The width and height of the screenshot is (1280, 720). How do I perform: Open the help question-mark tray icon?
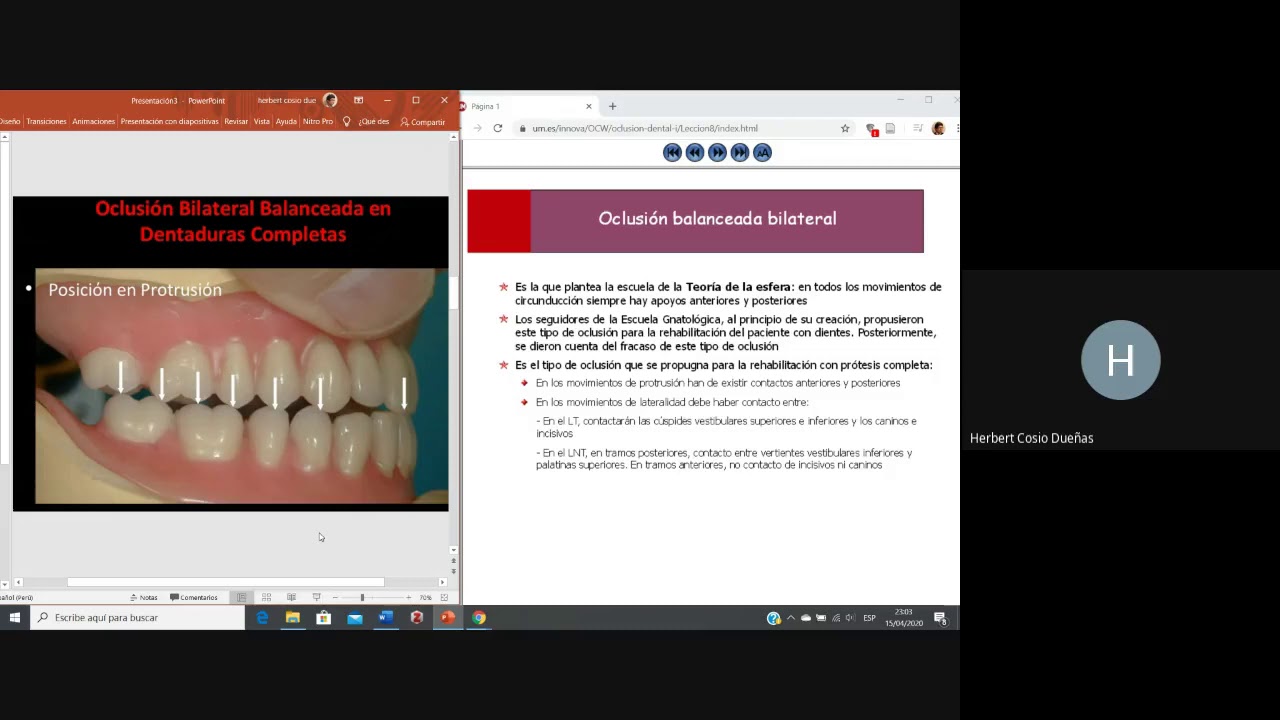(x=773, y=618)
